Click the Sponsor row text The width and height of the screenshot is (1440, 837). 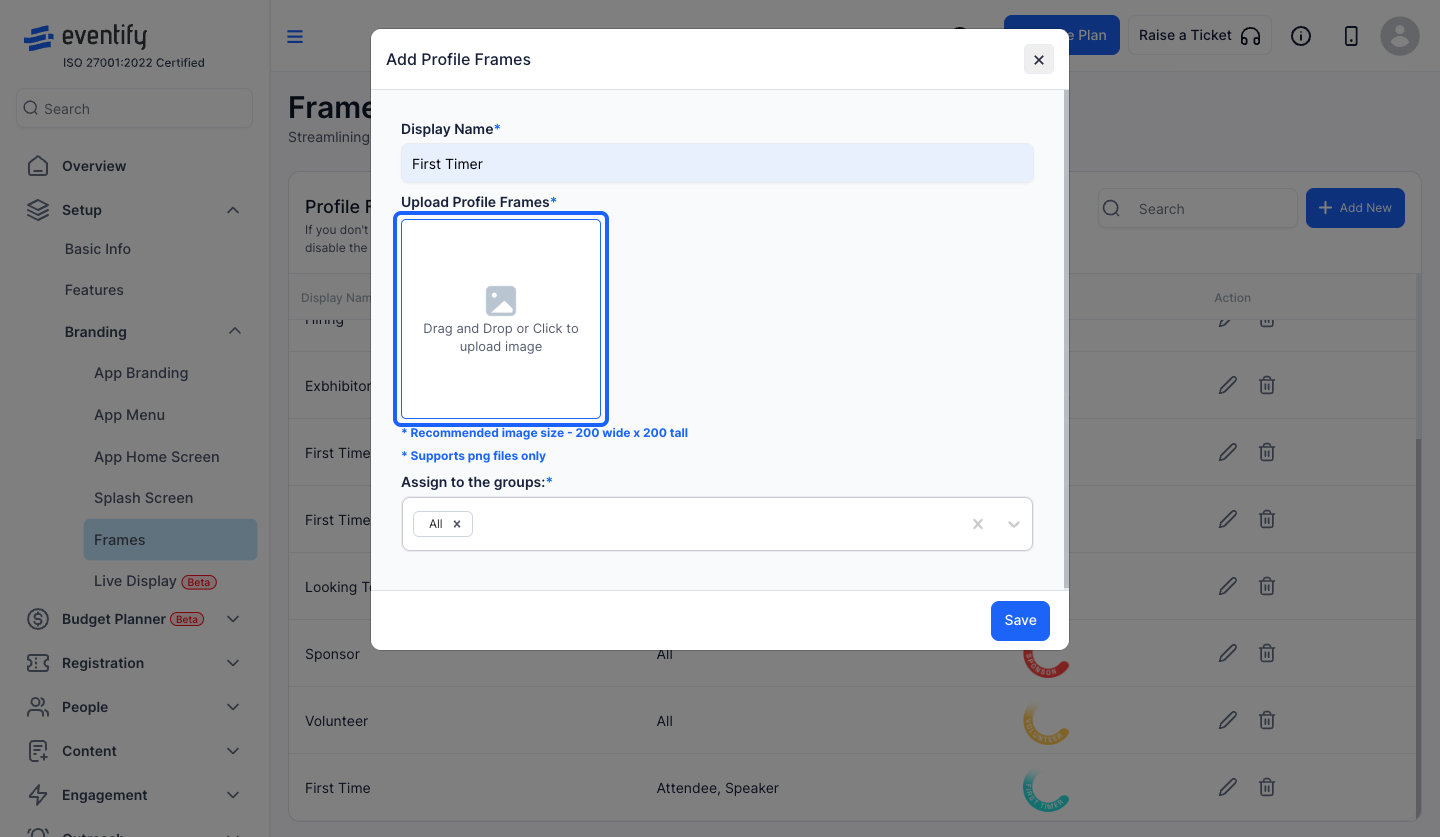332,654
